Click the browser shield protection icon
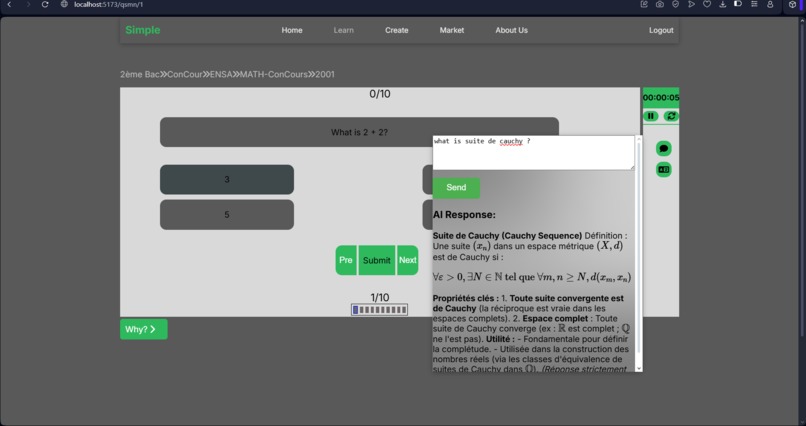Screen dimensions: 806x426 [x=675, y=4]
